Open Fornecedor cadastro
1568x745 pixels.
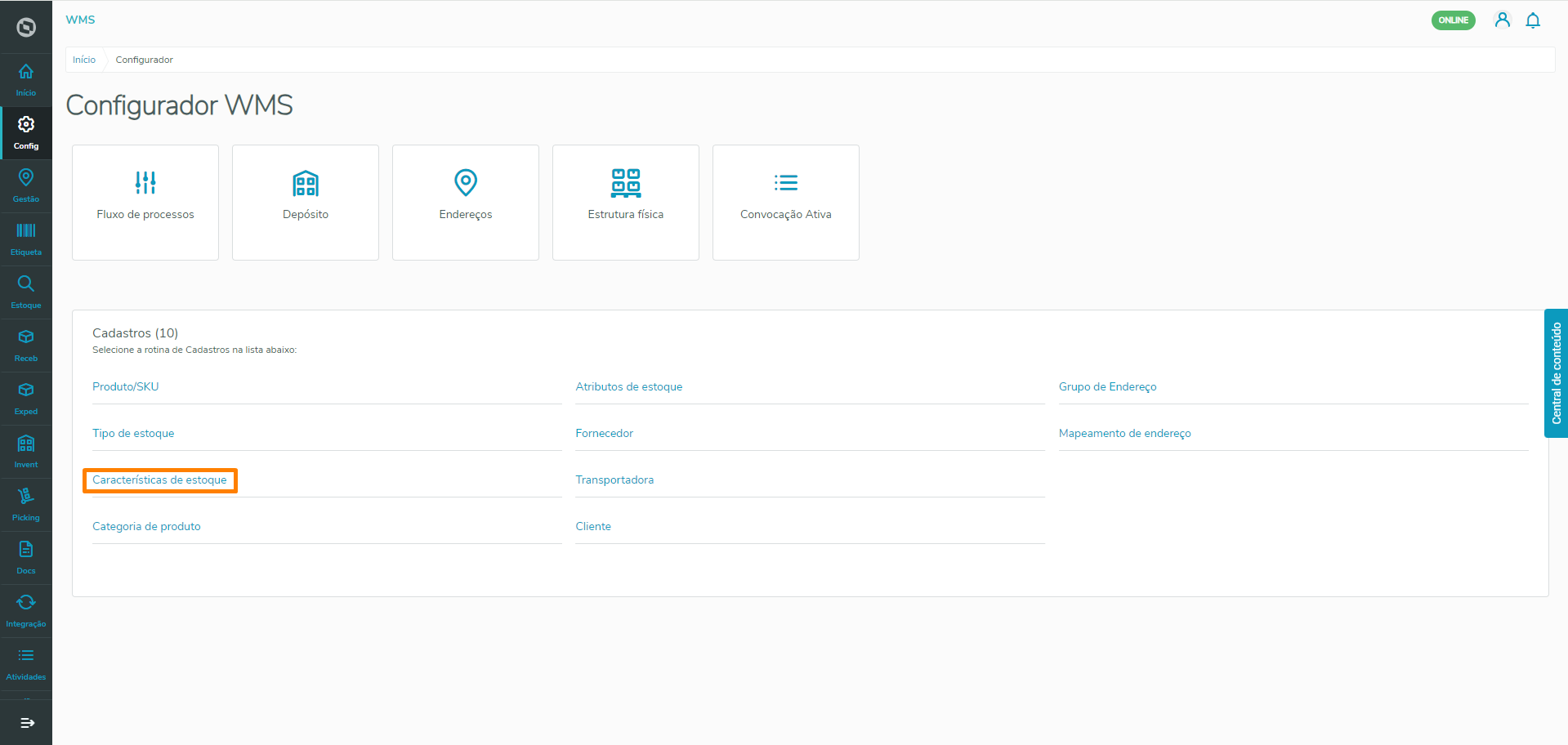(605, 433)
